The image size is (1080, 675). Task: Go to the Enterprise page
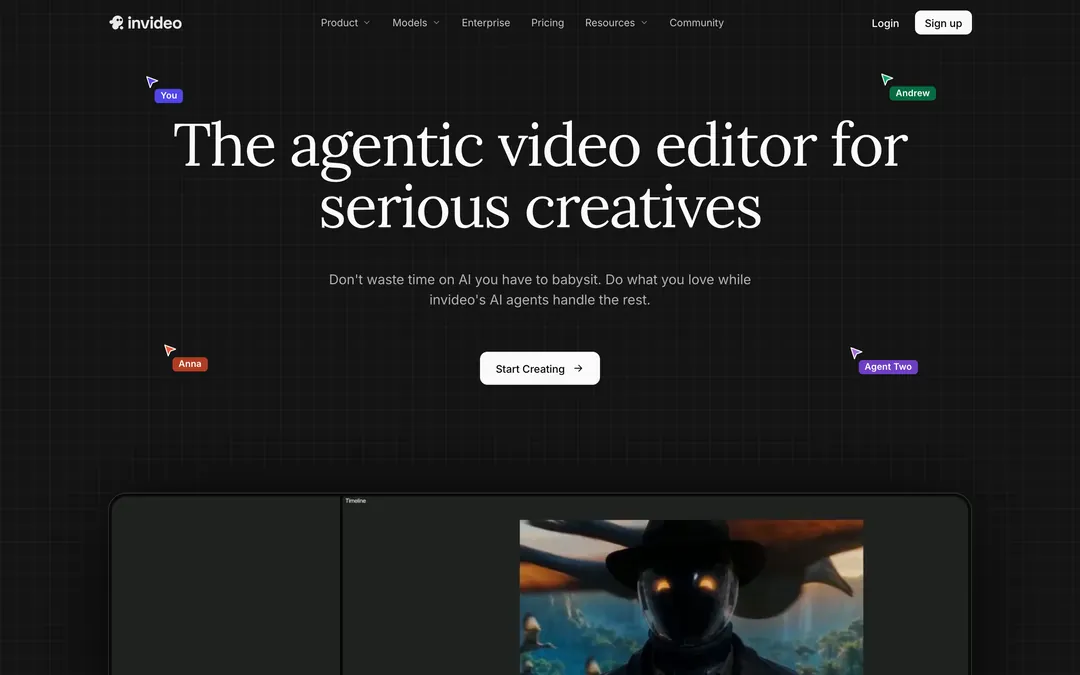(x=486, y=23)
